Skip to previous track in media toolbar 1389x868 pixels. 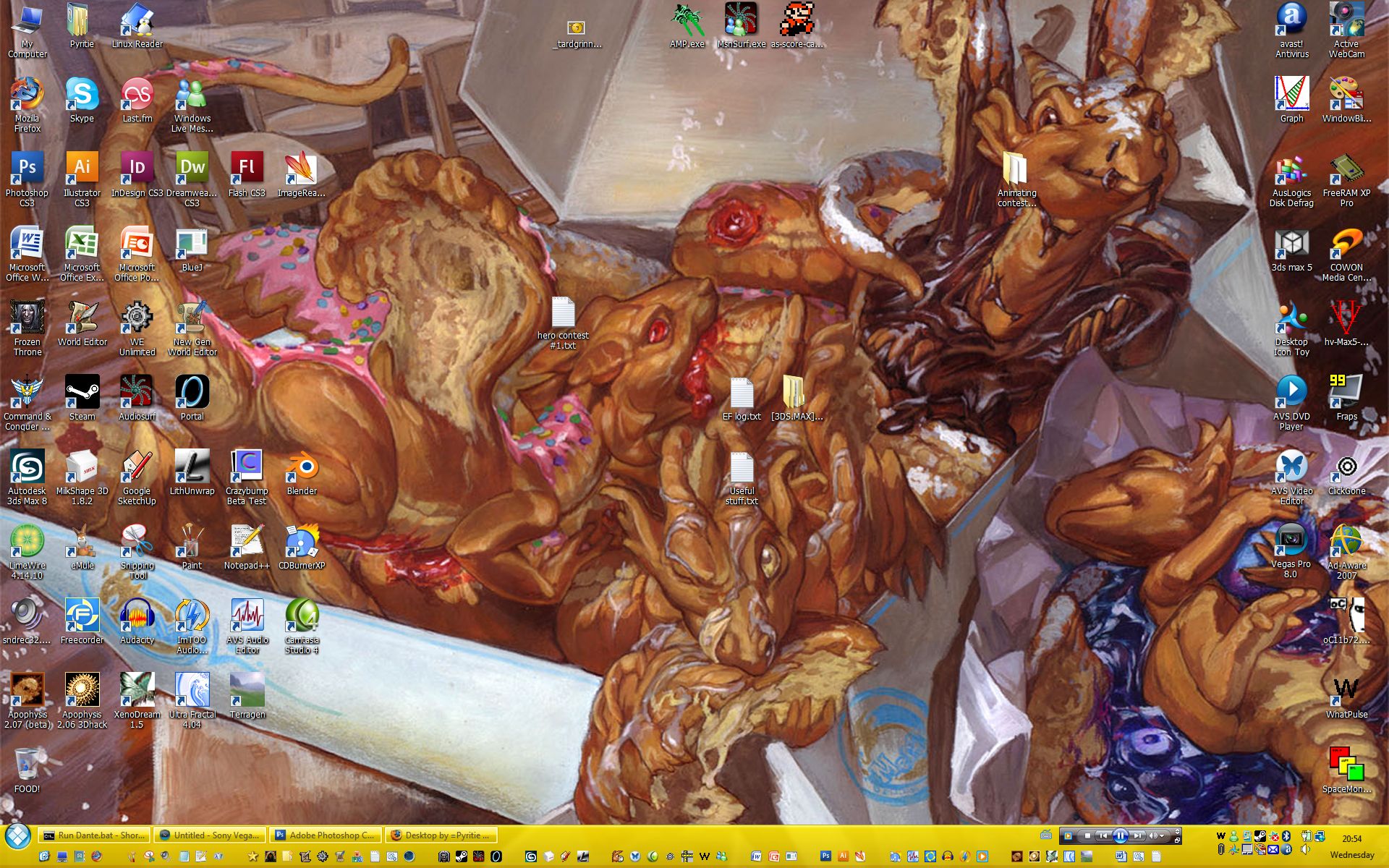(x=1103, y=835)
